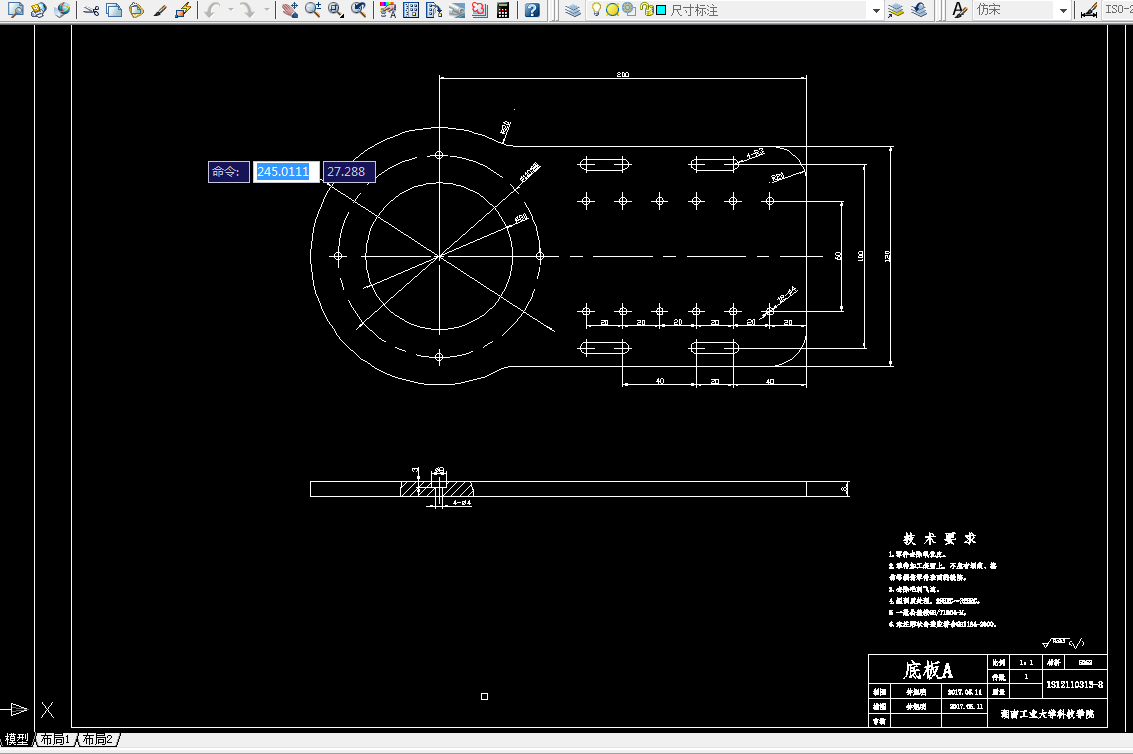The width and height of the screenshot is (1133, 754).
Task: Click the drawing number in title block
Action: 1074,684
